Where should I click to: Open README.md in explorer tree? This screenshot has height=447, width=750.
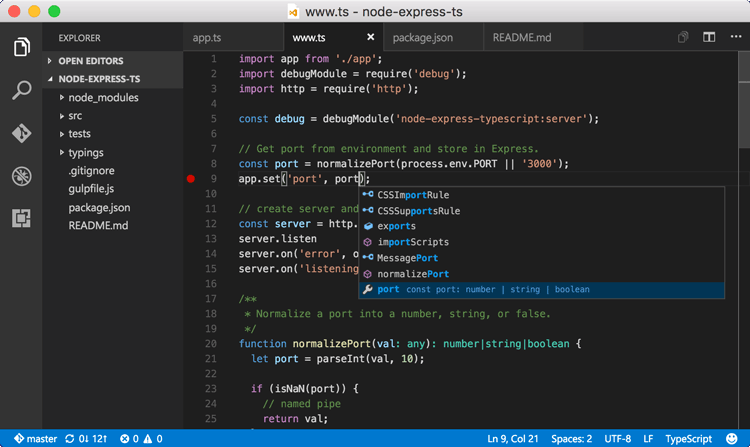coord(113,225)
